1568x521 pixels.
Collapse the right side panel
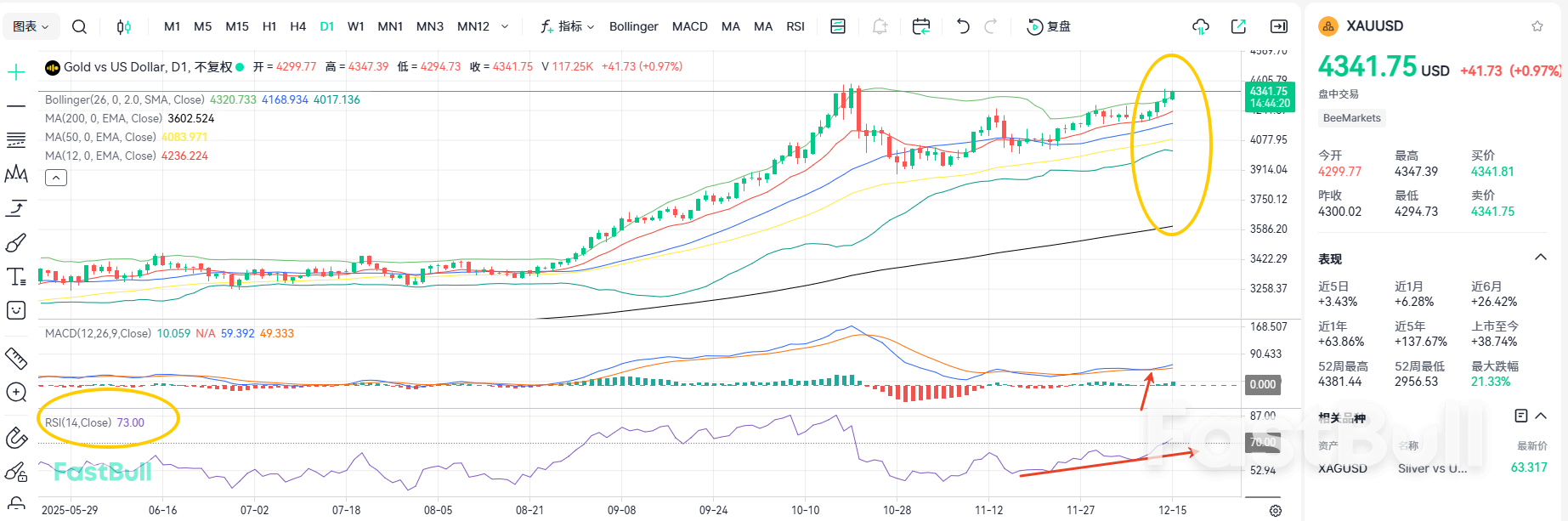coord(1278,26)
